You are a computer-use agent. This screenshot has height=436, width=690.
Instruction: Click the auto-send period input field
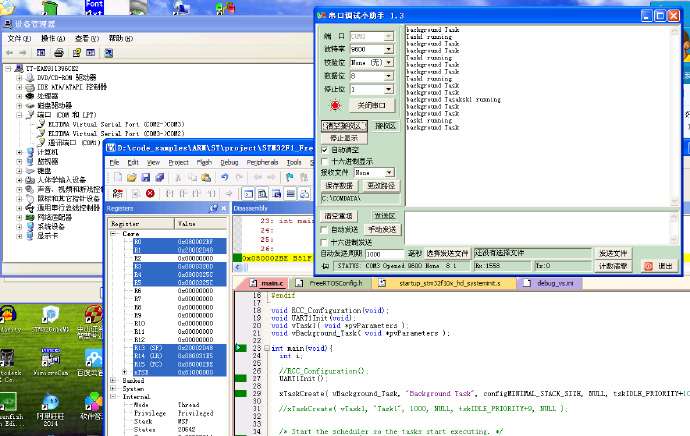(384, 254)
